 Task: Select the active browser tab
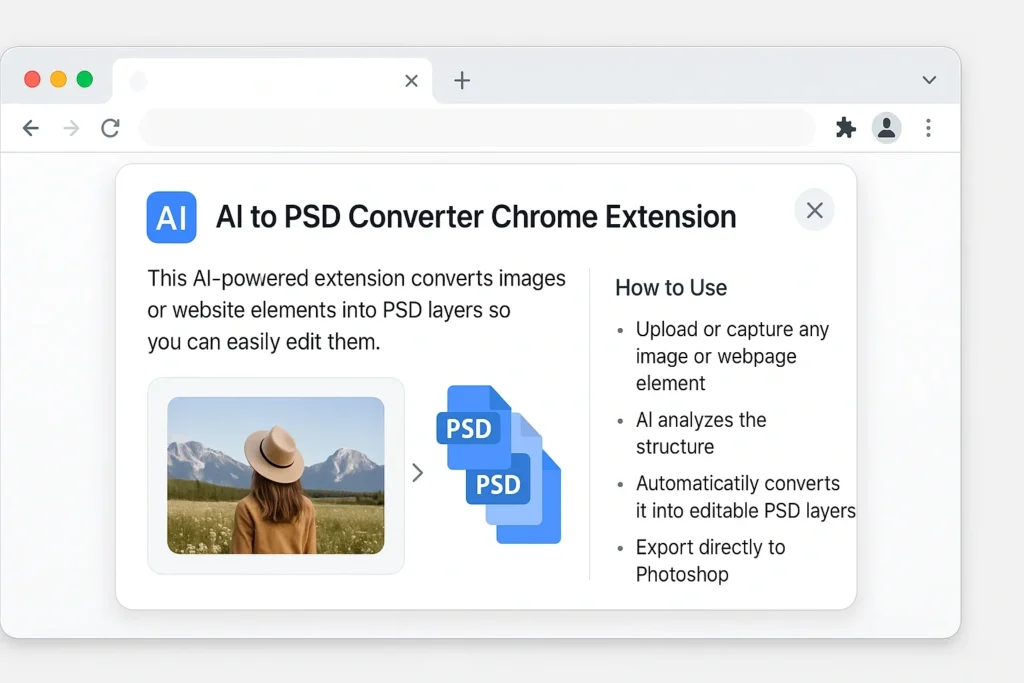pos(260,80)
